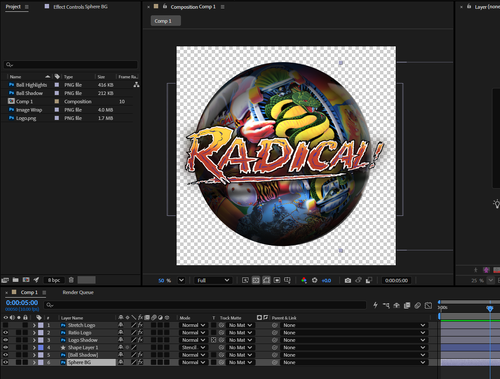Click the new composition icon in Project panel
Screen dimensions: 500x379
(x=26, y=280)
